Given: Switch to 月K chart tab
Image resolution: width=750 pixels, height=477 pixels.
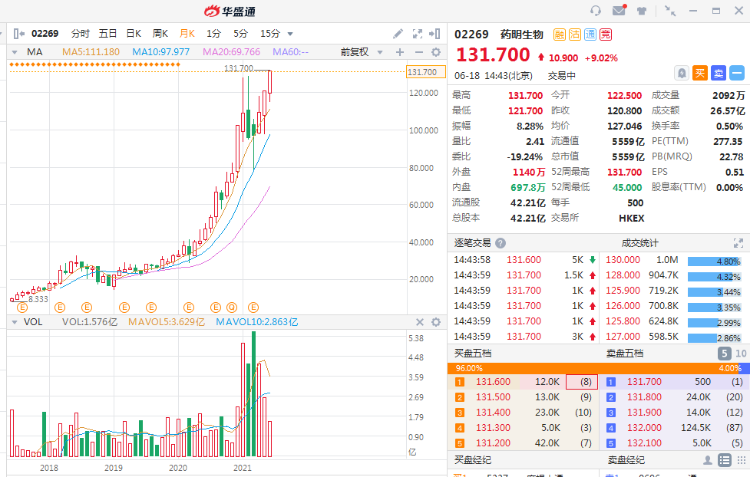Looking at the screenshot, I should 187,33.
